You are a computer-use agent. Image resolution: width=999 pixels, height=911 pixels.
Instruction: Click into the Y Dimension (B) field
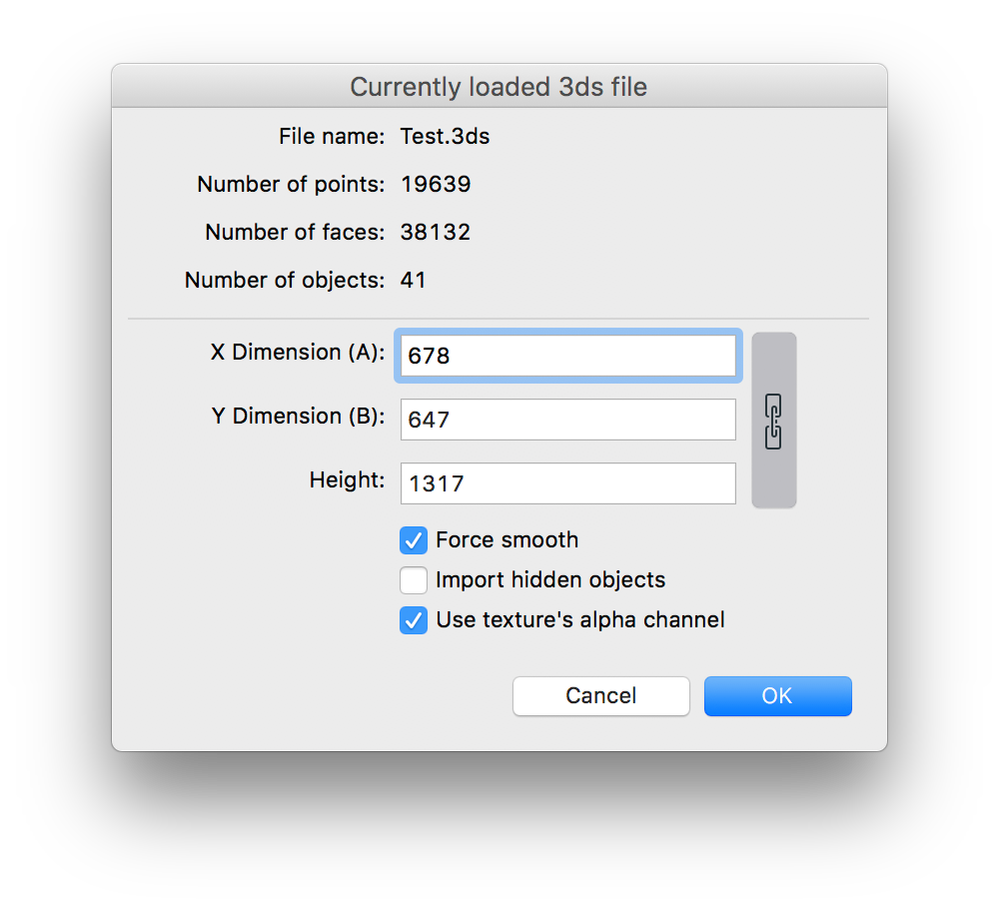[x=568, y=420]
